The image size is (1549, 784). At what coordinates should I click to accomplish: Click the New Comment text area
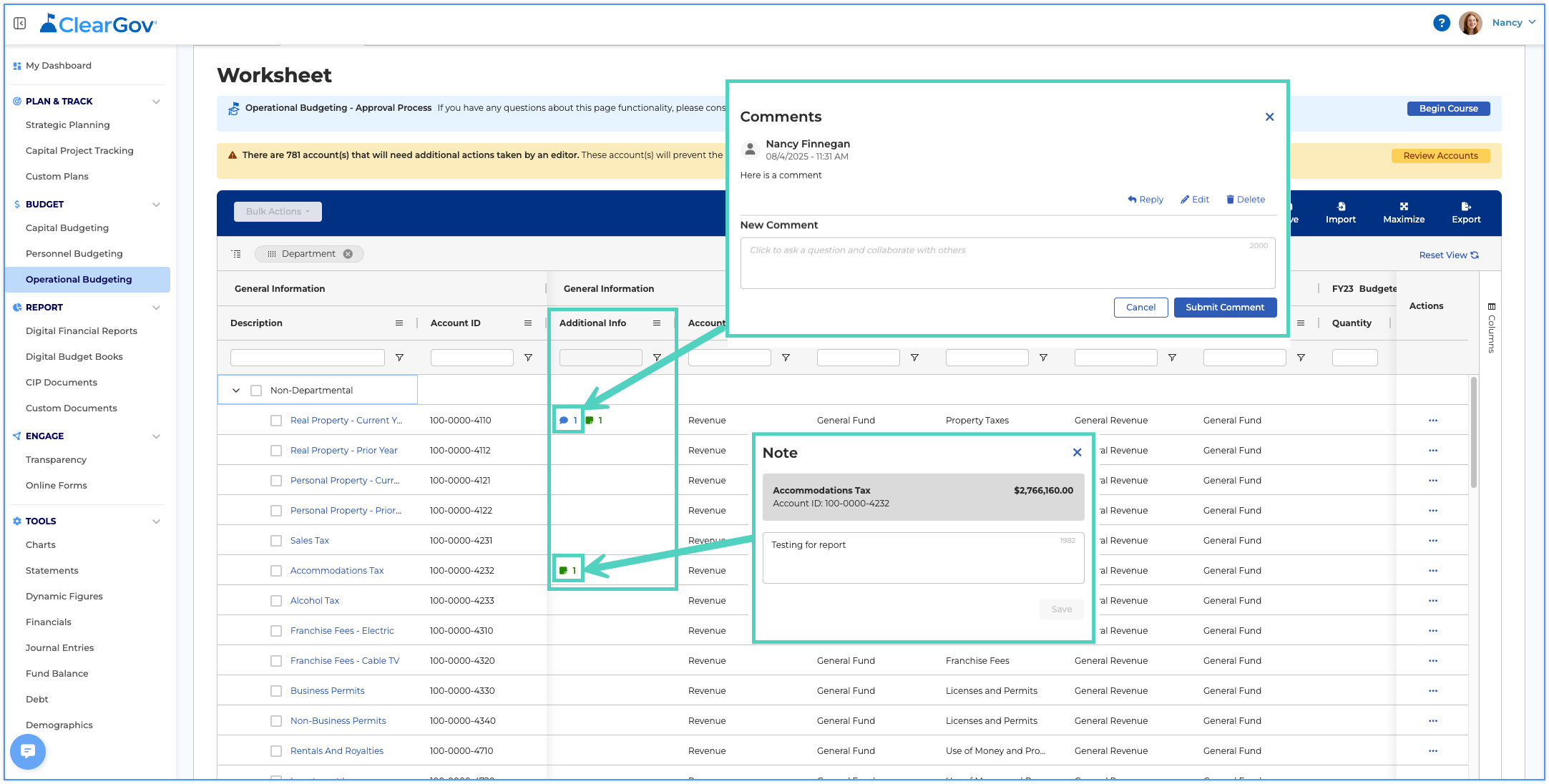[x=1007, y=263]
